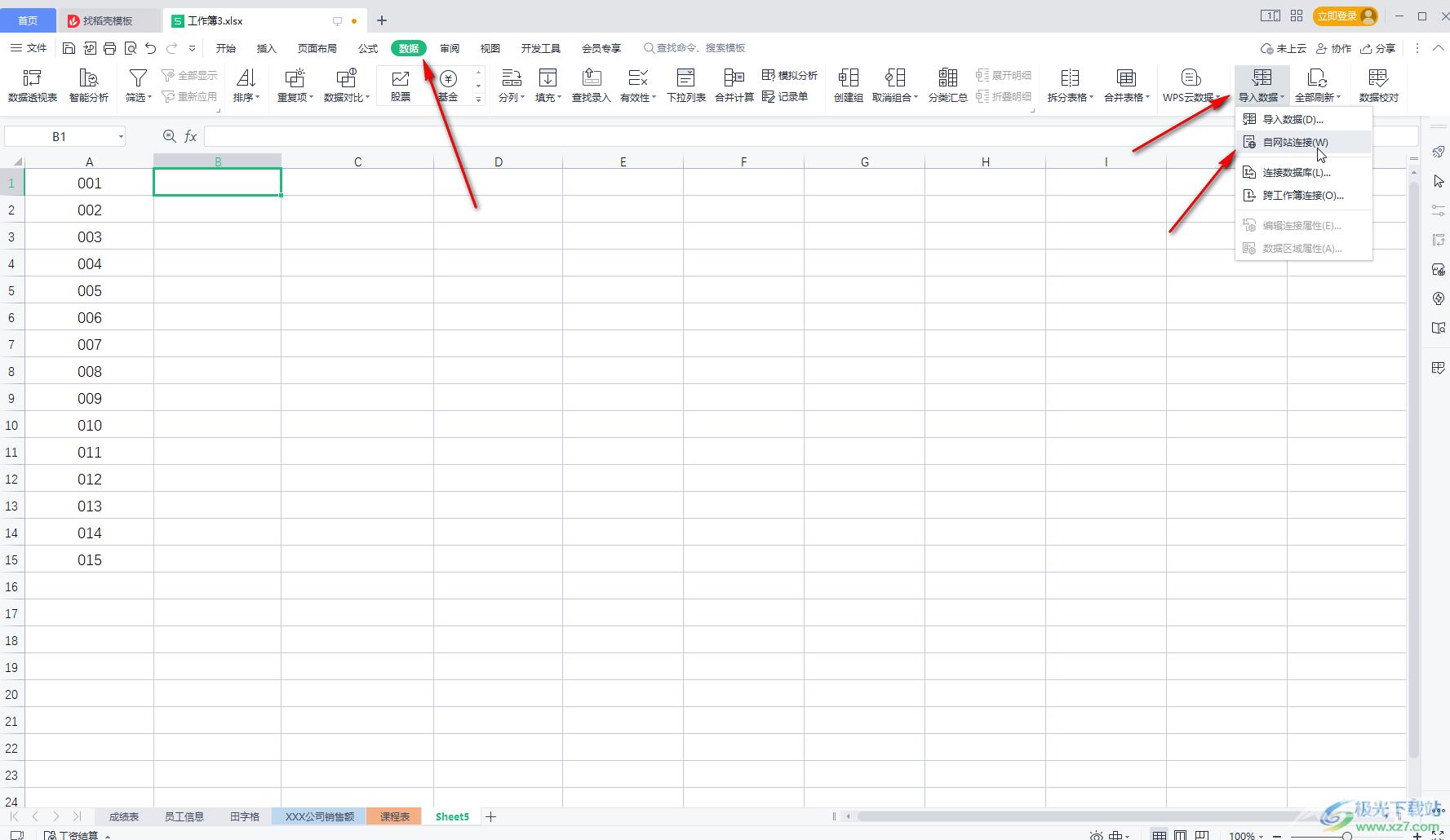Open the 分类汇总 subtotal tool

[948, 85]
